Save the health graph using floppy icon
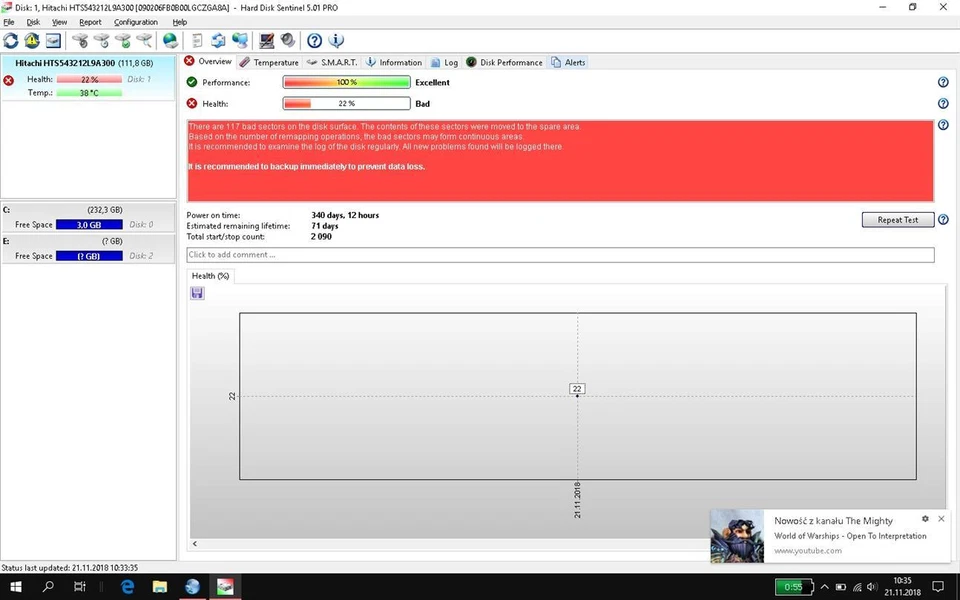Viewport: 960px width, 600px height. click(x=197, y=293)
